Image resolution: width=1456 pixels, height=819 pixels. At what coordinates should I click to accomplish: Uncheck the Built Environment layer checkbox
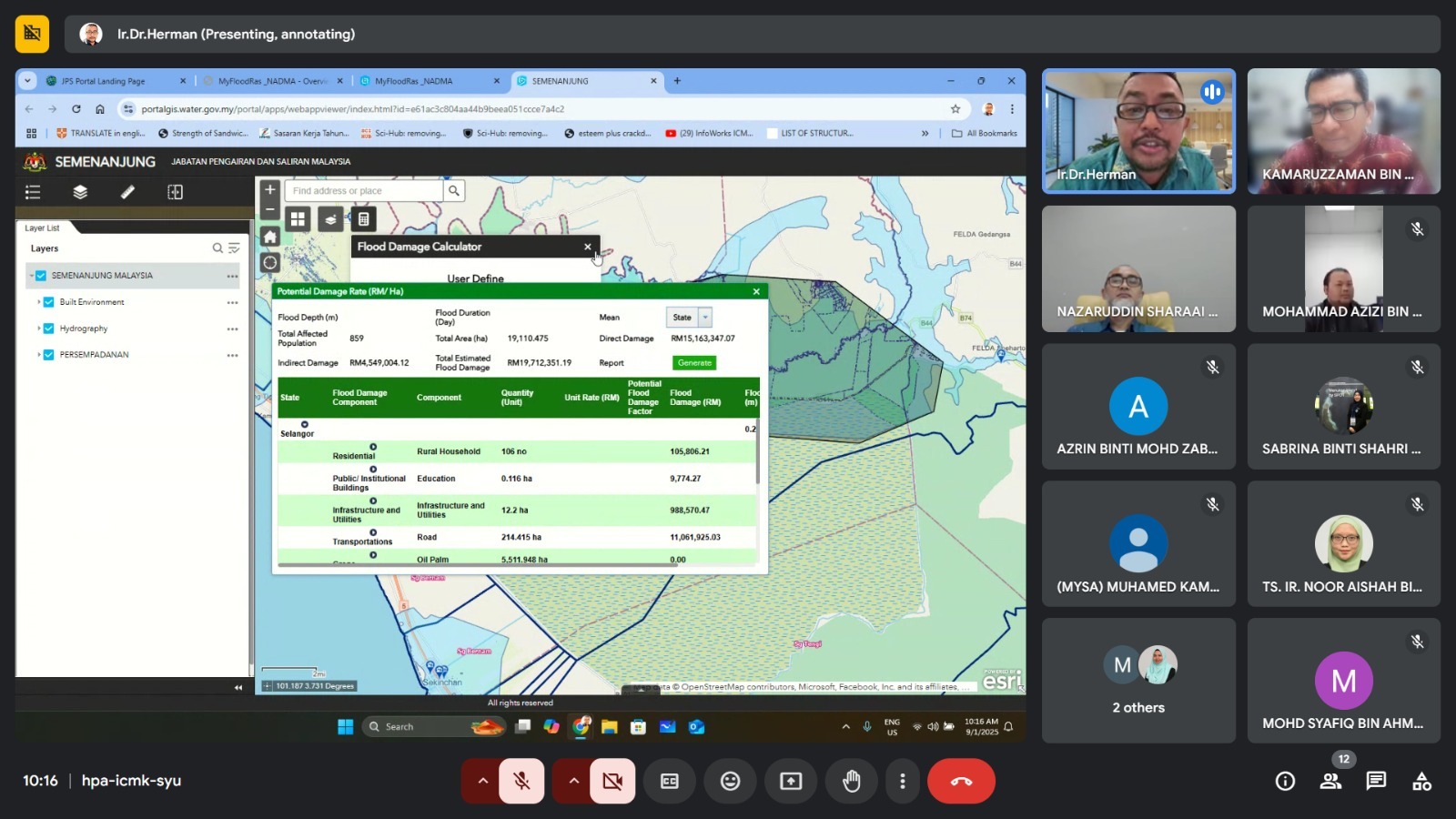(x=49, y=302)
